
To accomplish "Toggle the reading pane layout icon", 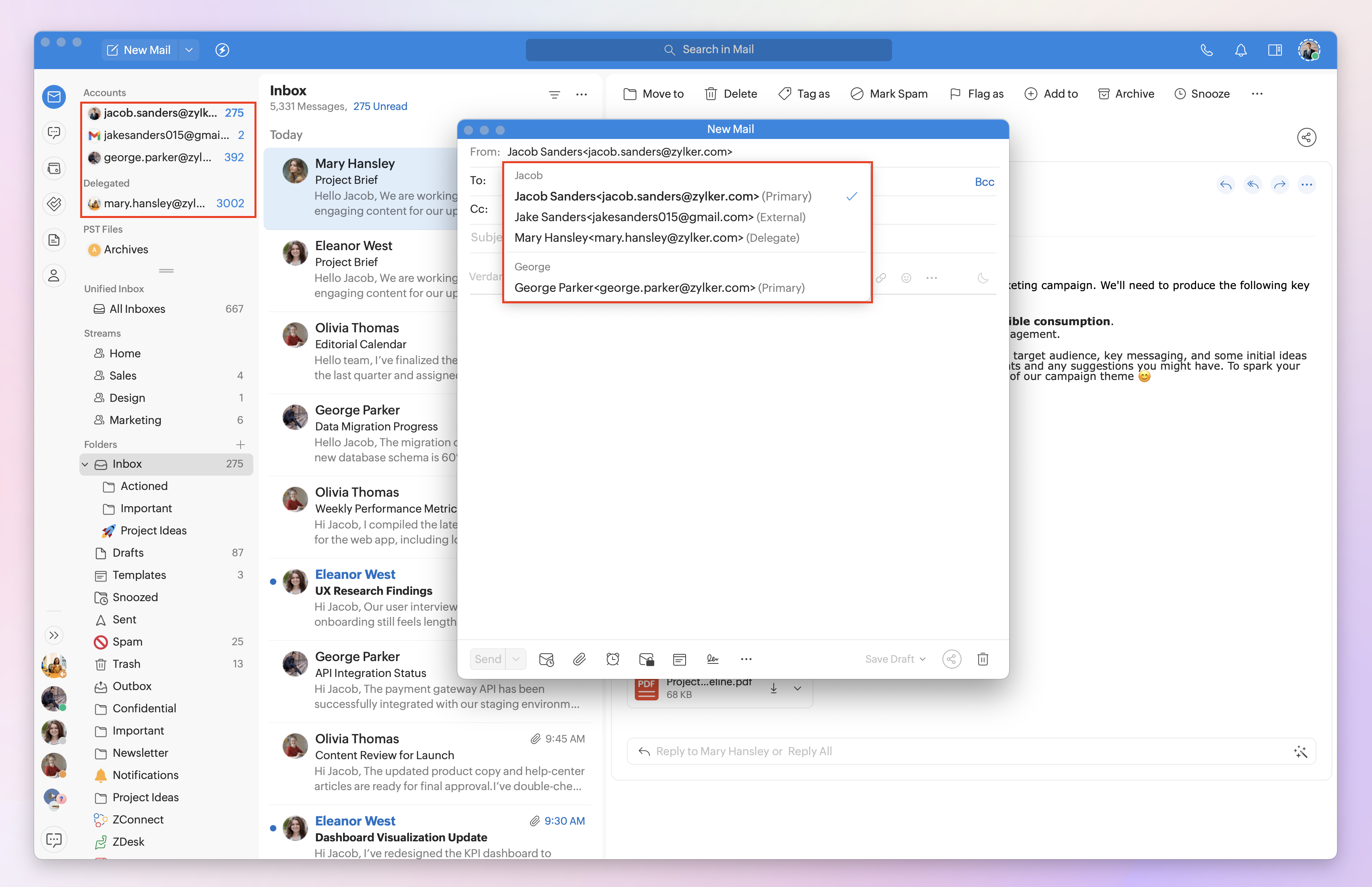I will tap(1275, 50).
